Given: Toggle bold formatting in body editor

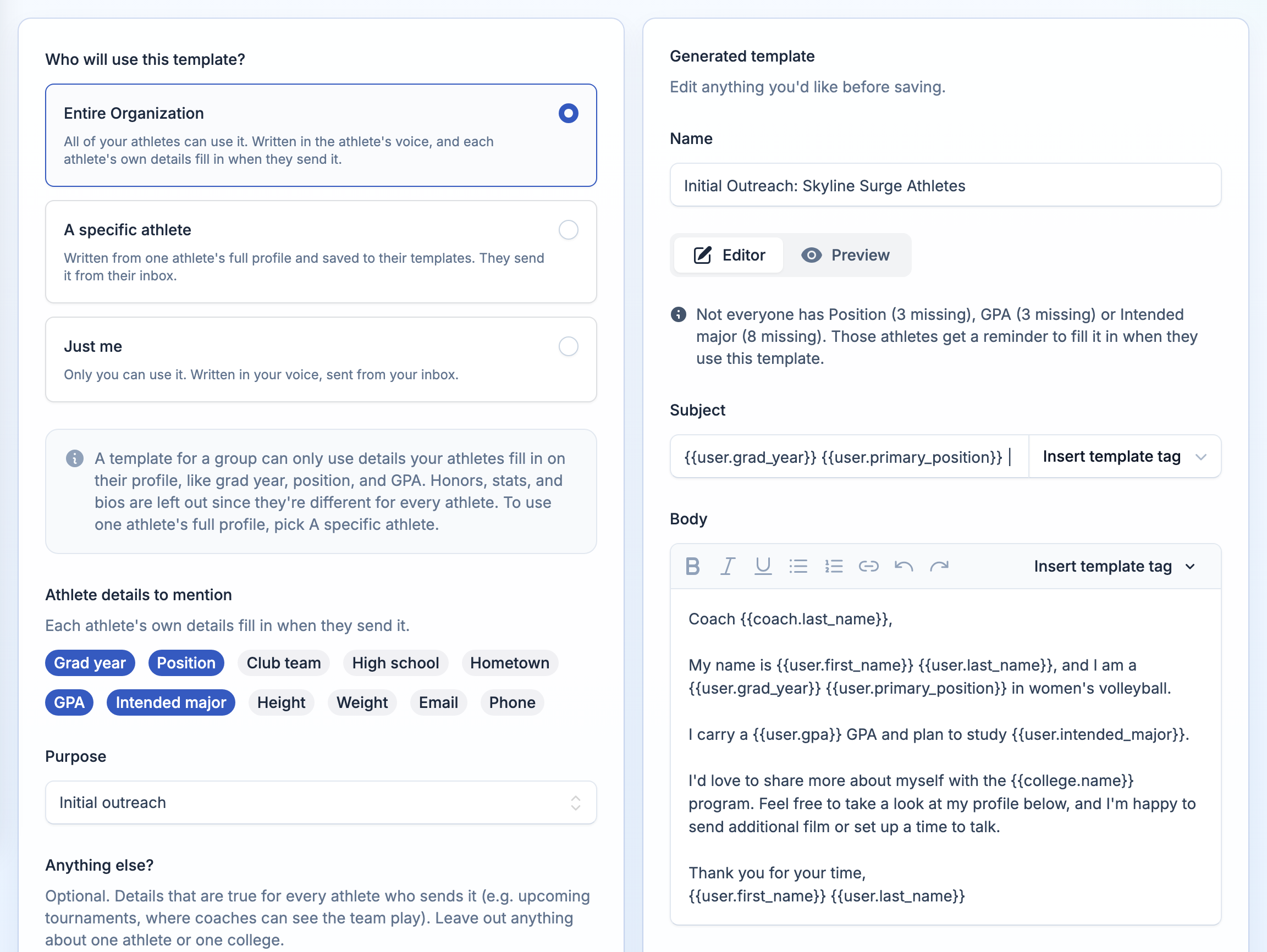Looking at the screenshot, I should pos(692,566).
